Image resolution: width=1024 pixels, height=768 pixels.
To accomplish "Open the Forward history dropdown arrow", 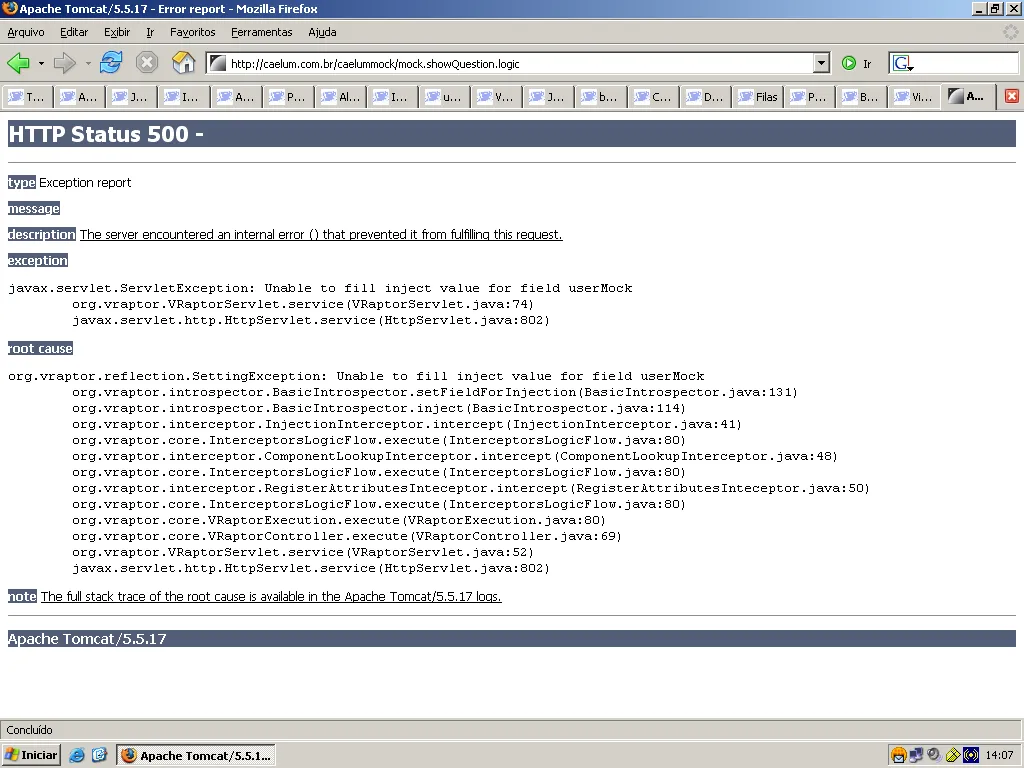I will pyautogui.click(x=88, y=63).
